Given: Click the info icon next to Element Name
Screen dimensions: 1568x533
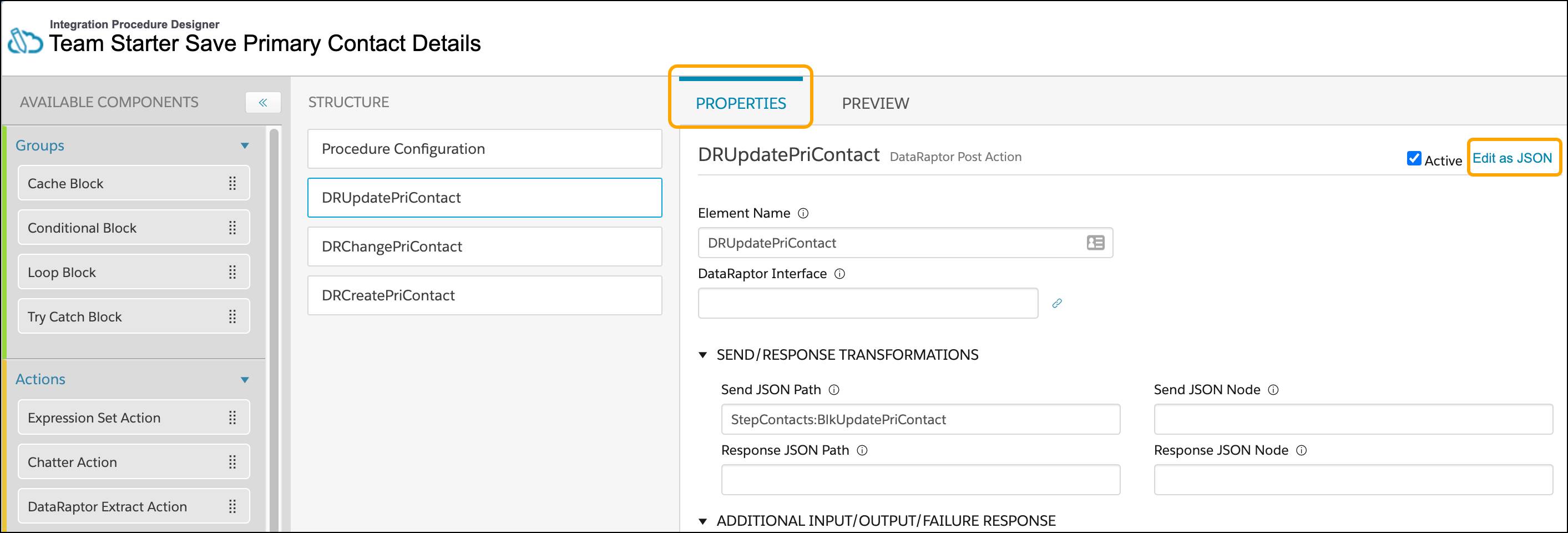Looking at the screenshot, I should tap(803, 213).
